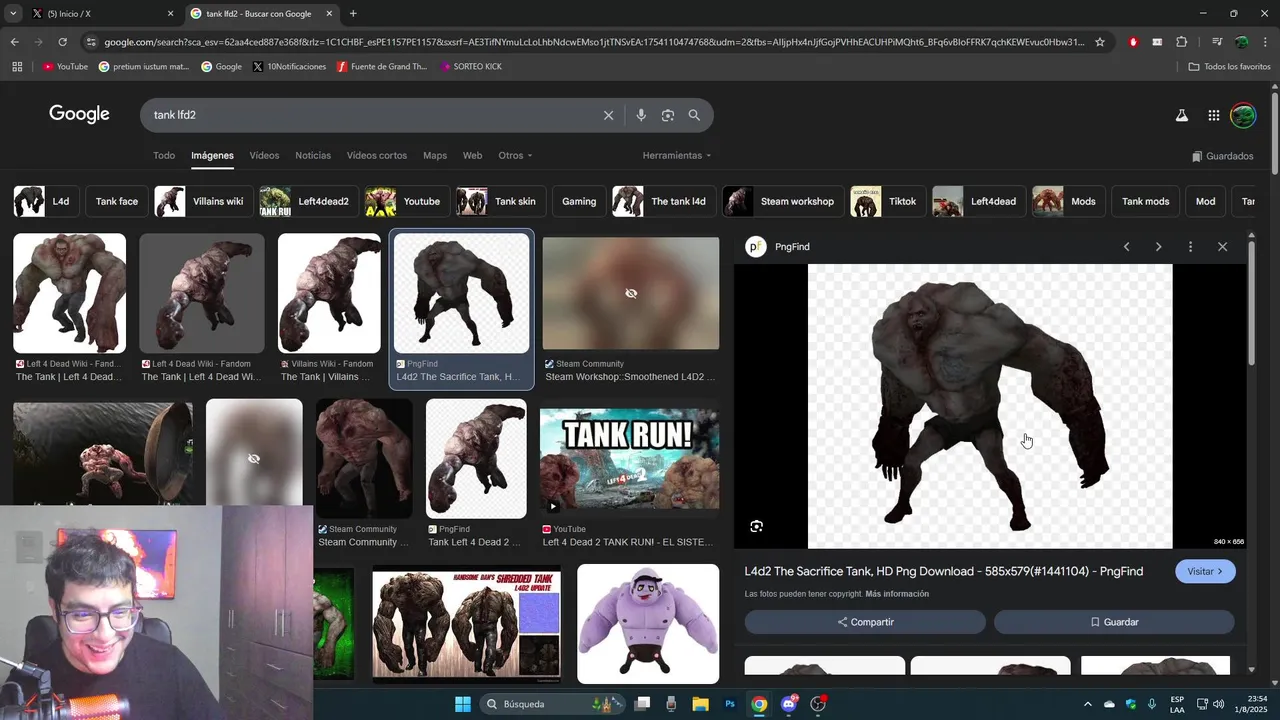Open the Windows Start menu
1280x720 pixels.
(463, 704)
